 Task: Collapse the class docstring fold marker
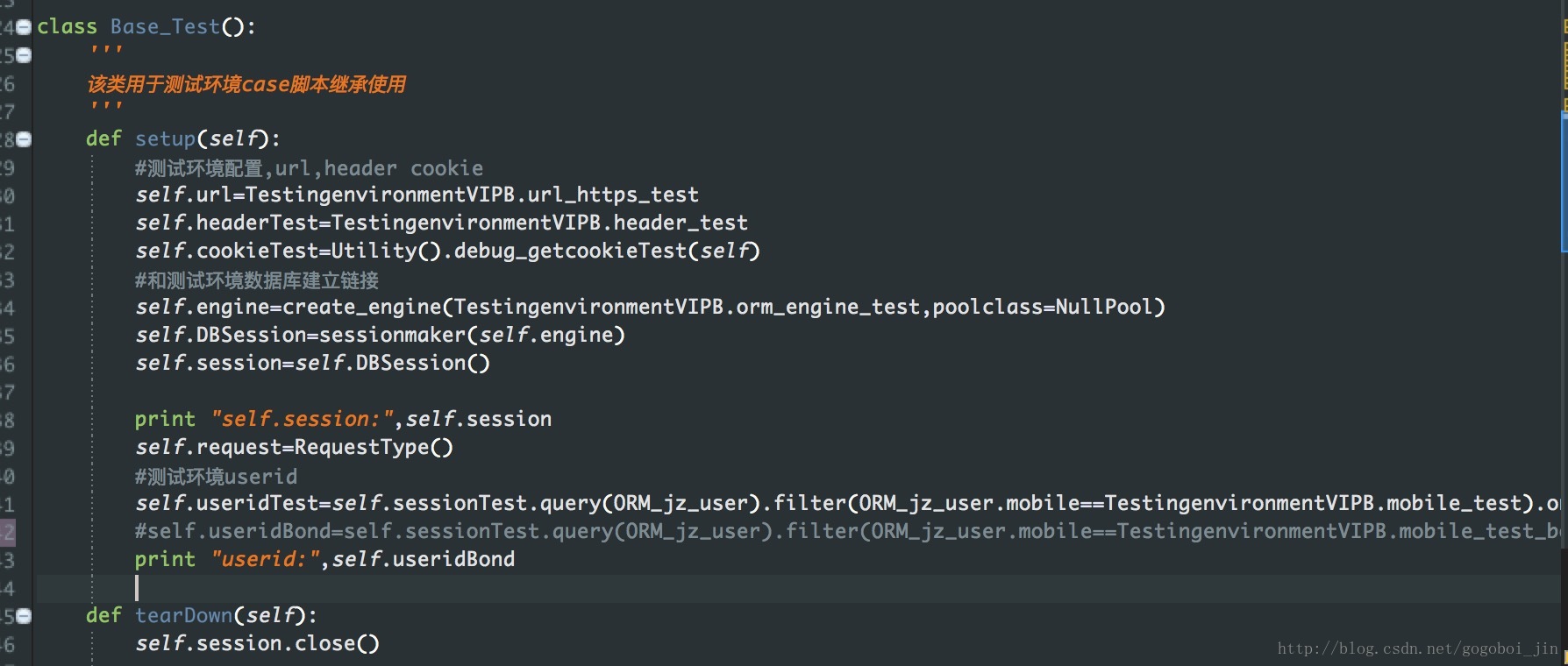24,55
